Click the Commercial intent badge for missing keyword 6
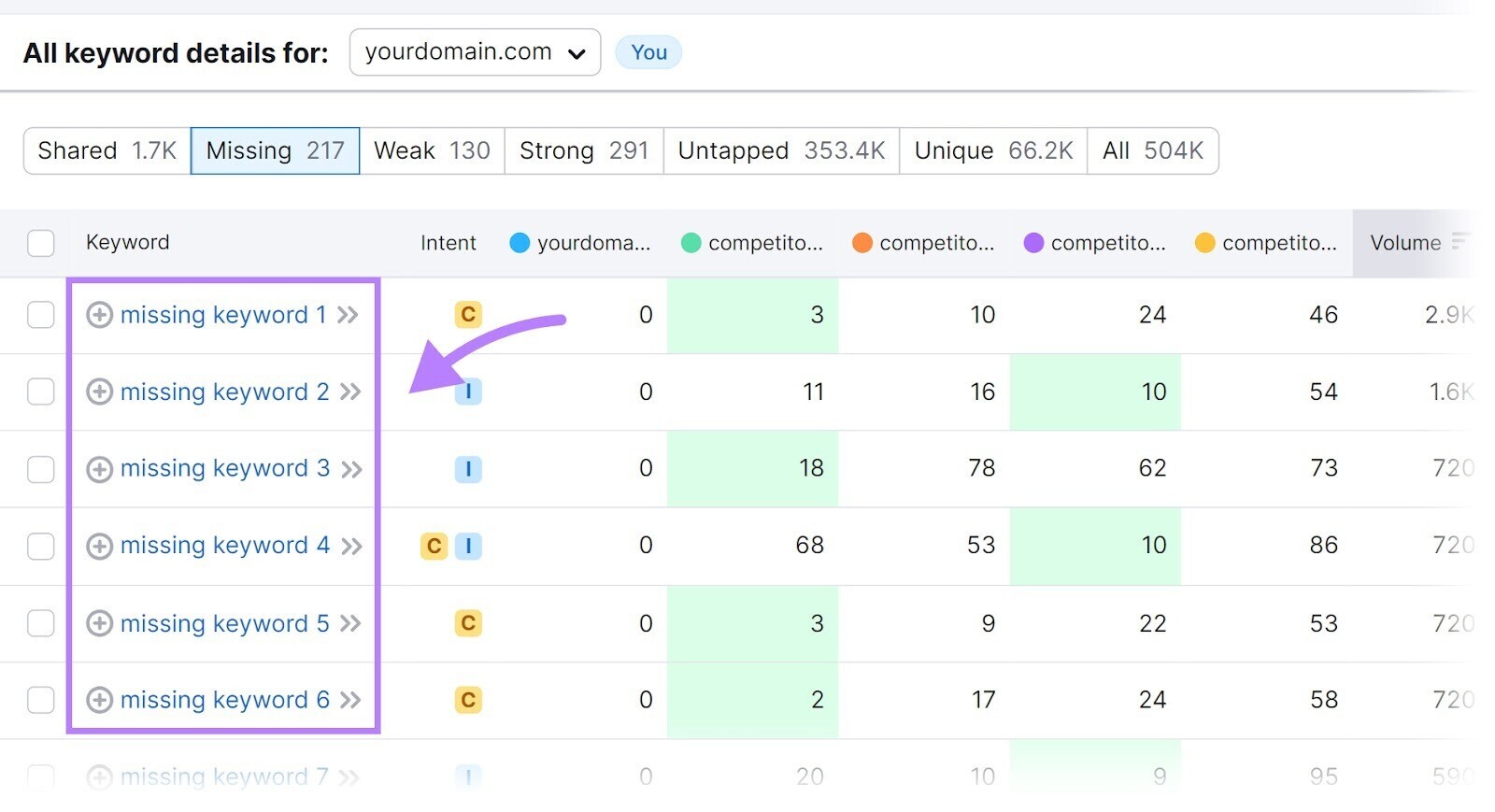 [x=468, y=700]
